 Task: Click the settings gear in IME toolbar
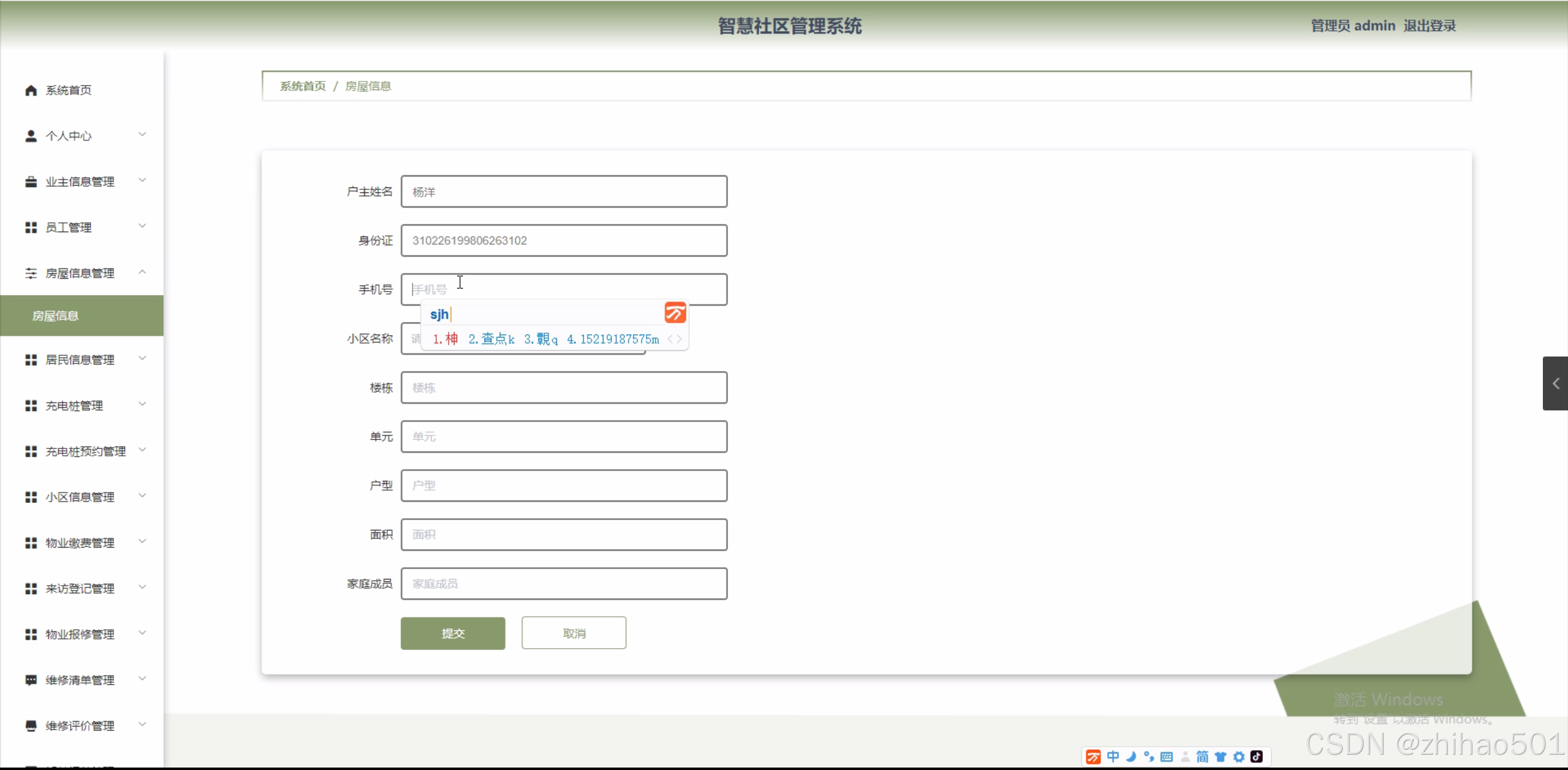tap(1238, 757)
